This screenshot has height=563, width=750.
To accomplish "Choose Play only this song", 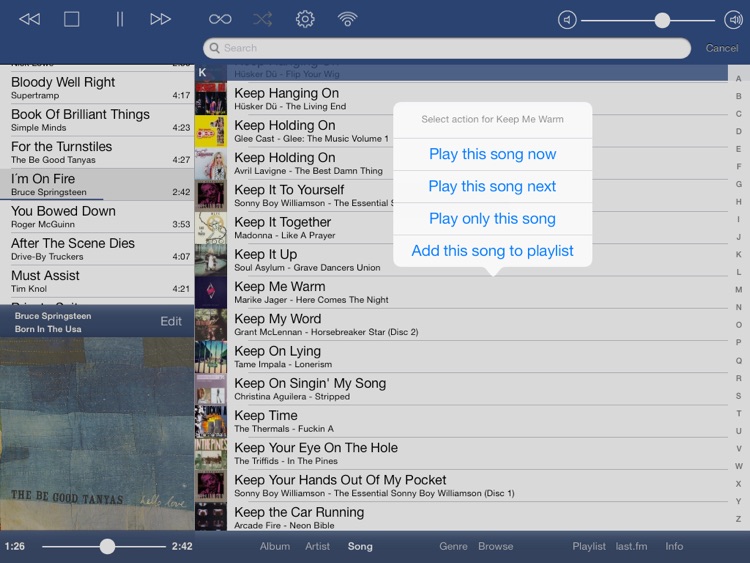I will pyautogui.click(x=492, y=219).
